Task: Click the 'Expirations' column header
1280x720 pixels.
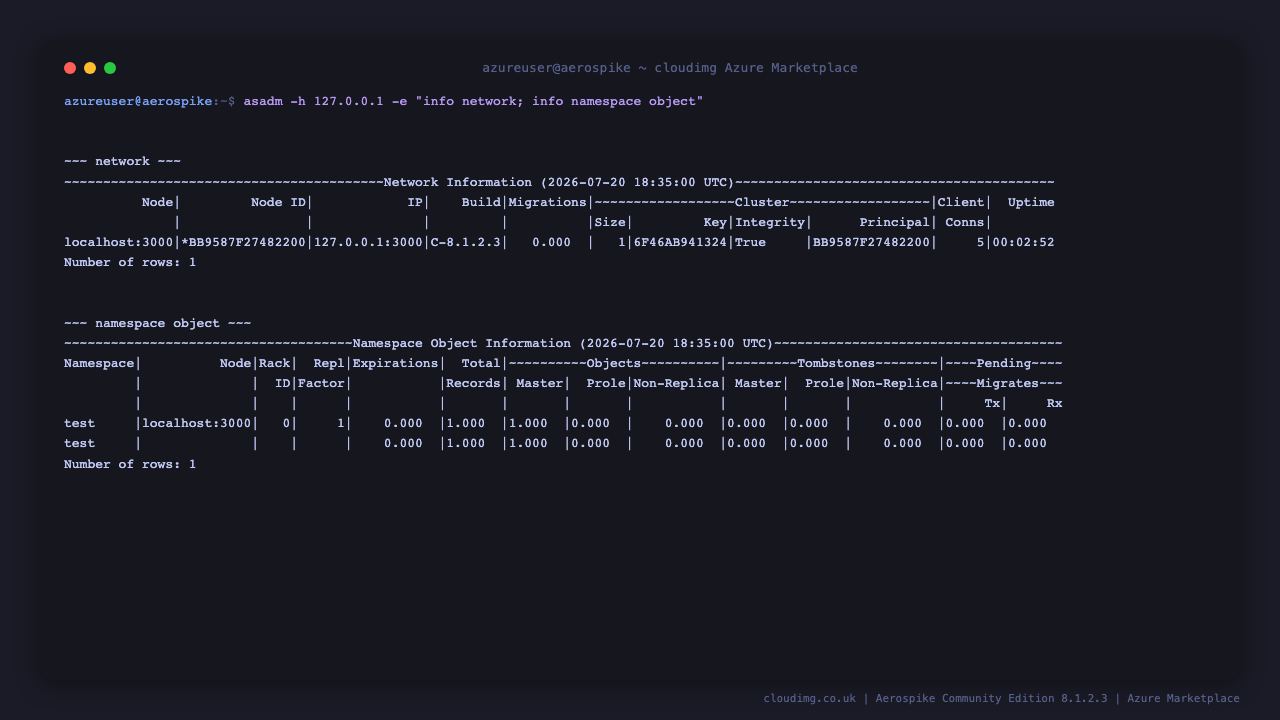Action: [396, 363]
